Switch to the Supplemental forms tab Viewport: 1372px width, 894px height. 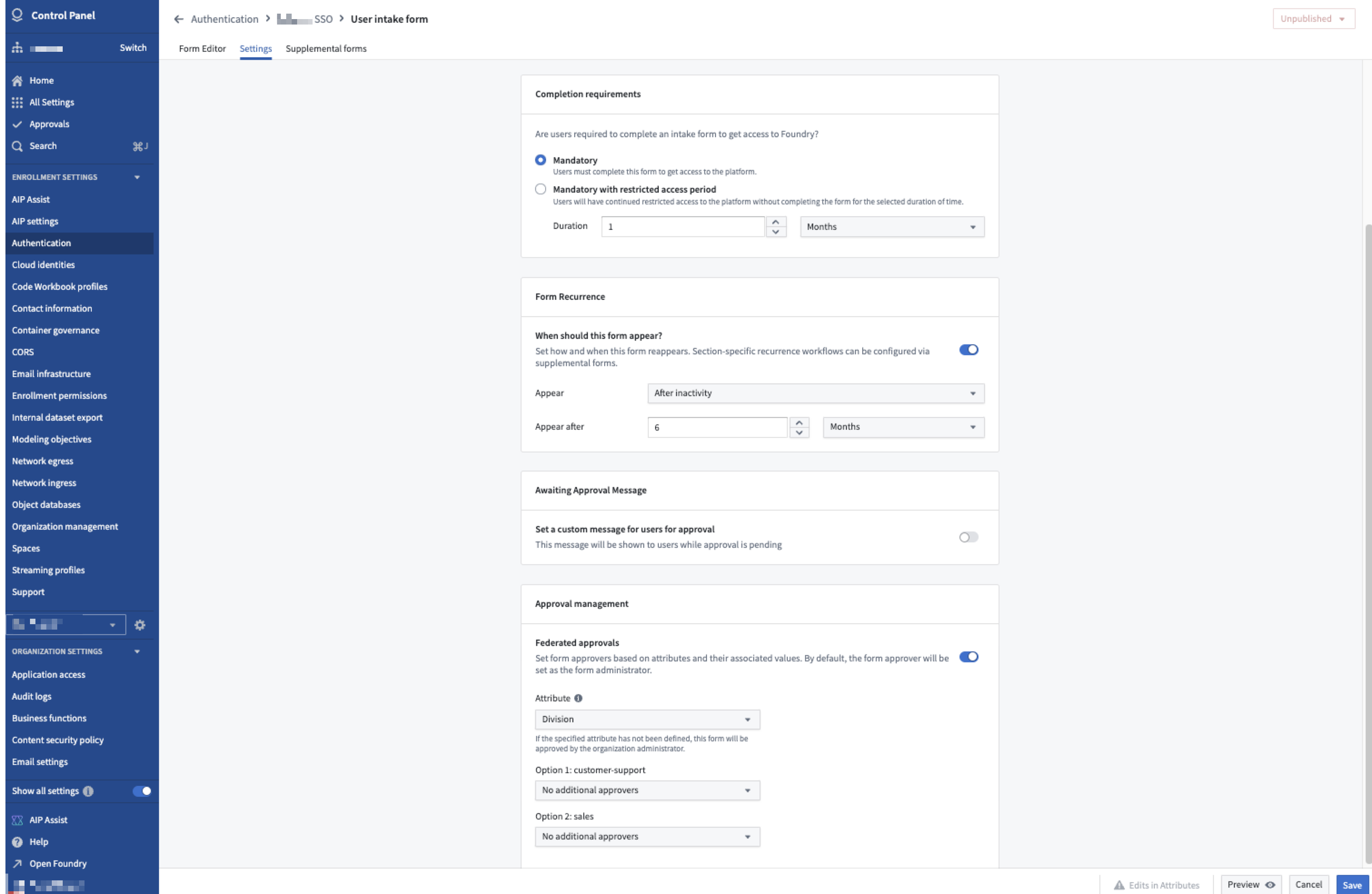(x=326, y=49)
